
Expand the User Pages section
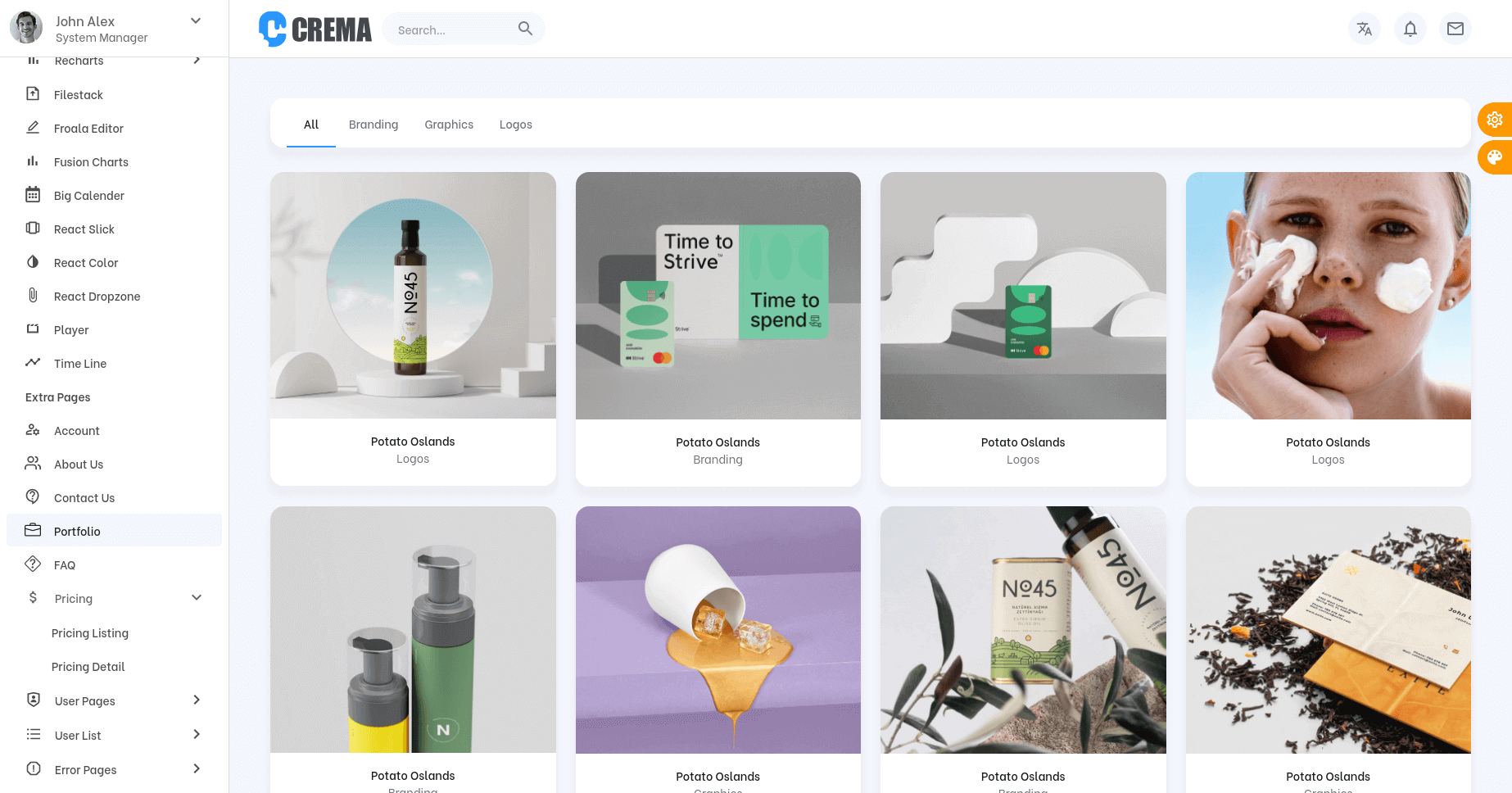tap(197, 700)
